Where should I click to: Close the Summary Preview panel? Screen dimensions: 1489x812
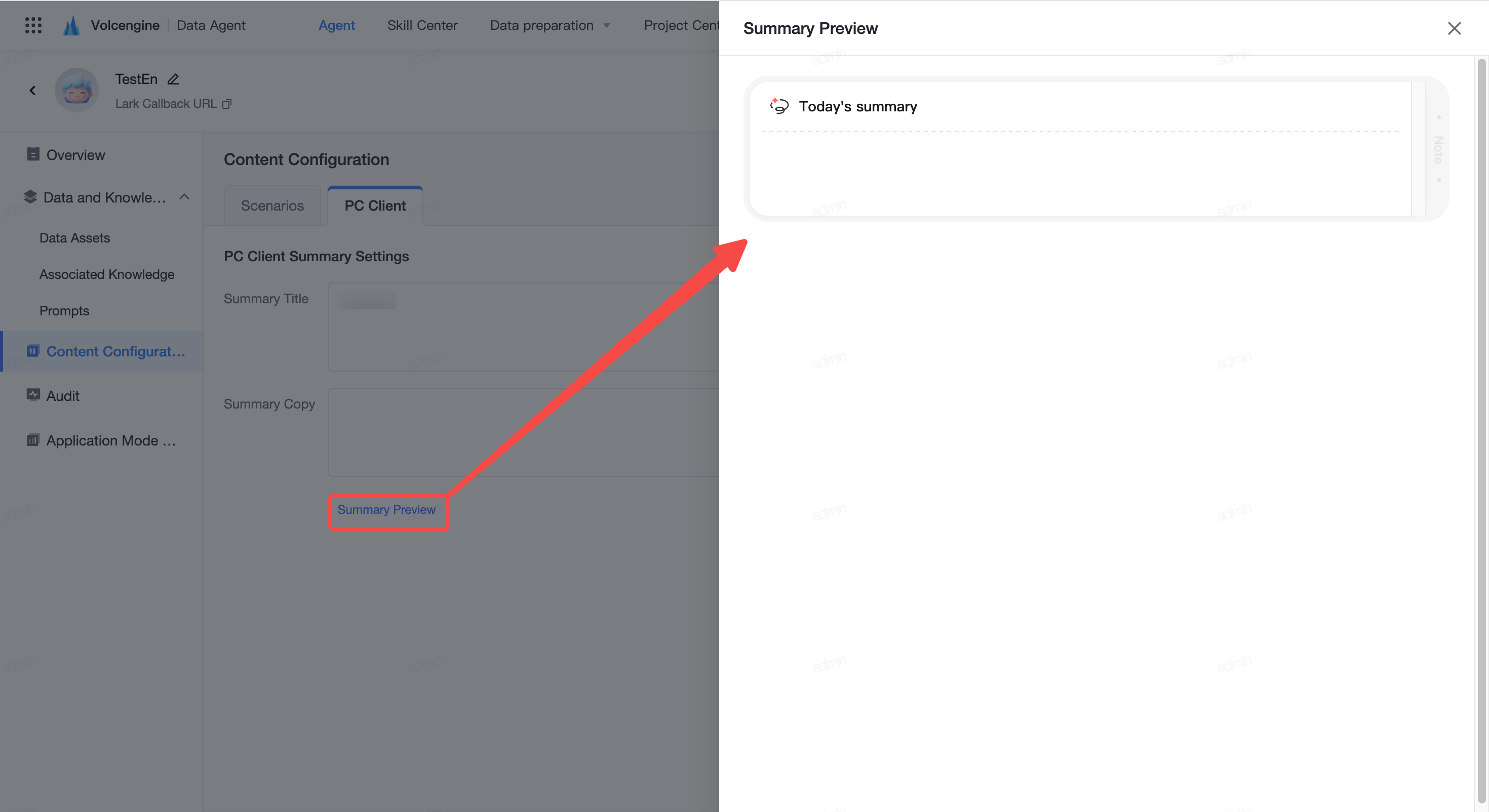pos(1455,28)
